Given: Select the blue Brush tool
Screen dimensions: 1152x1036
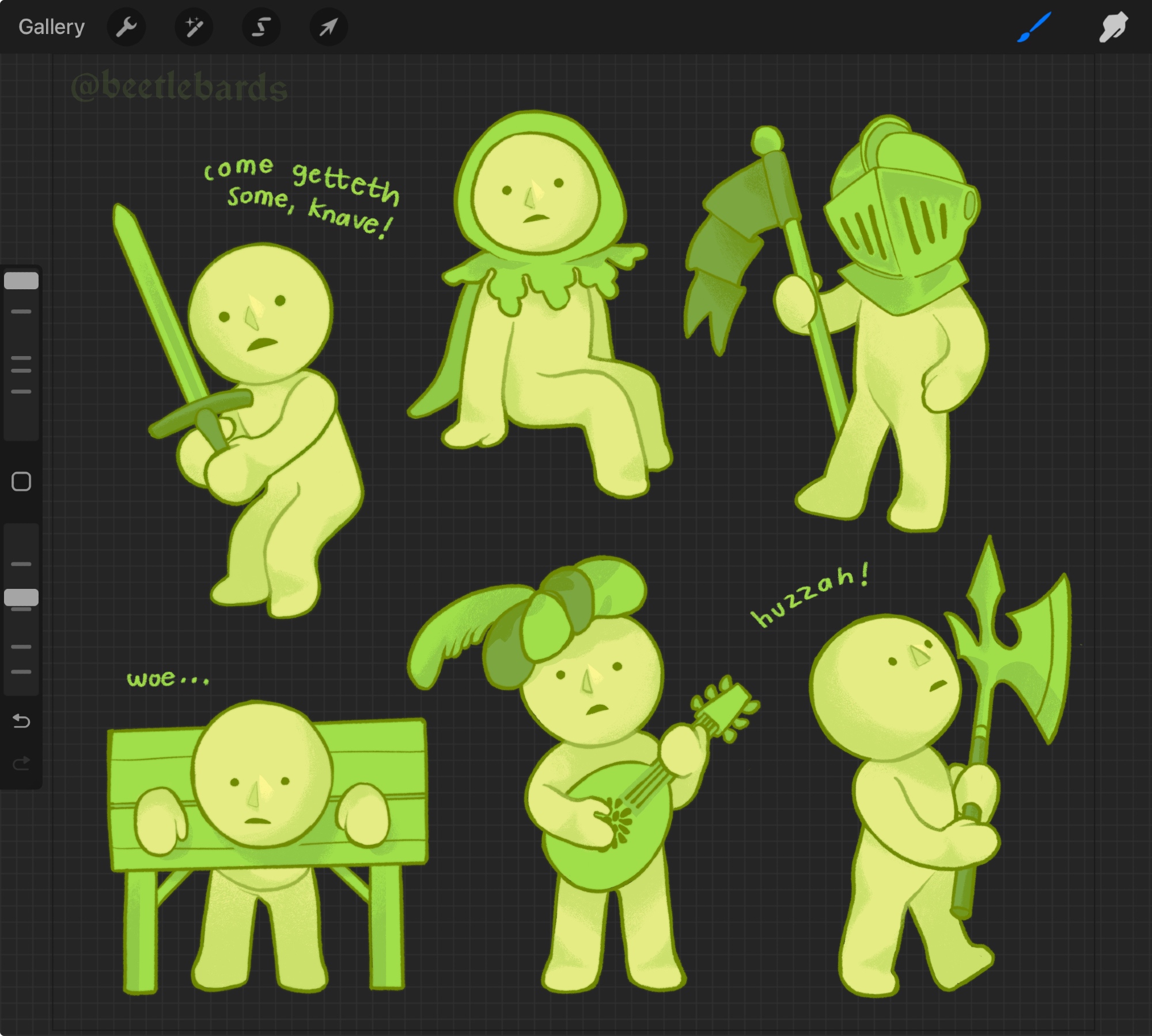Looking at the screenshot, I should pyautogui.click(x=1034, y=27).
